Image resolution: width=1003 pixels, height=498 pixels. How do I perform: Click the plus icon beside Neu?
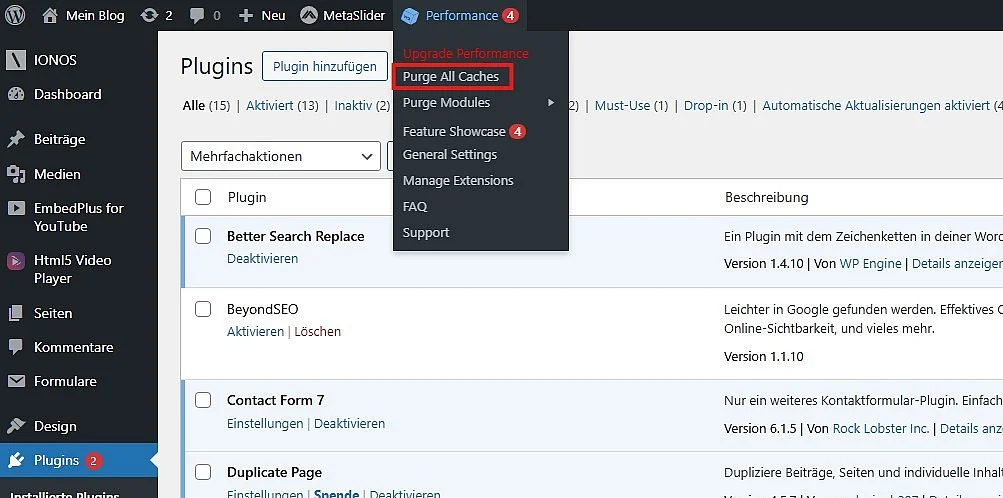point(246,15)
